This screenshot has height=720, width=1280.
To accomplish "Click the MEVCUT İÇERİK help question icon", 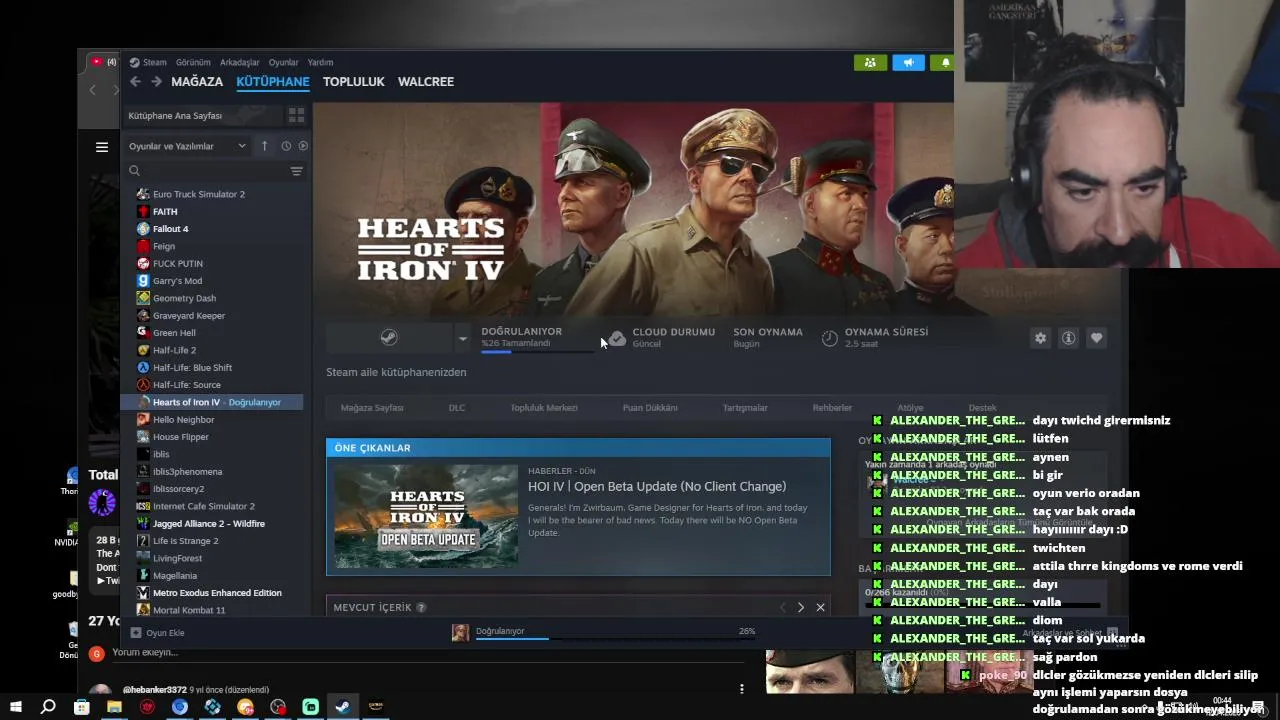I will [x=421, y=607].
